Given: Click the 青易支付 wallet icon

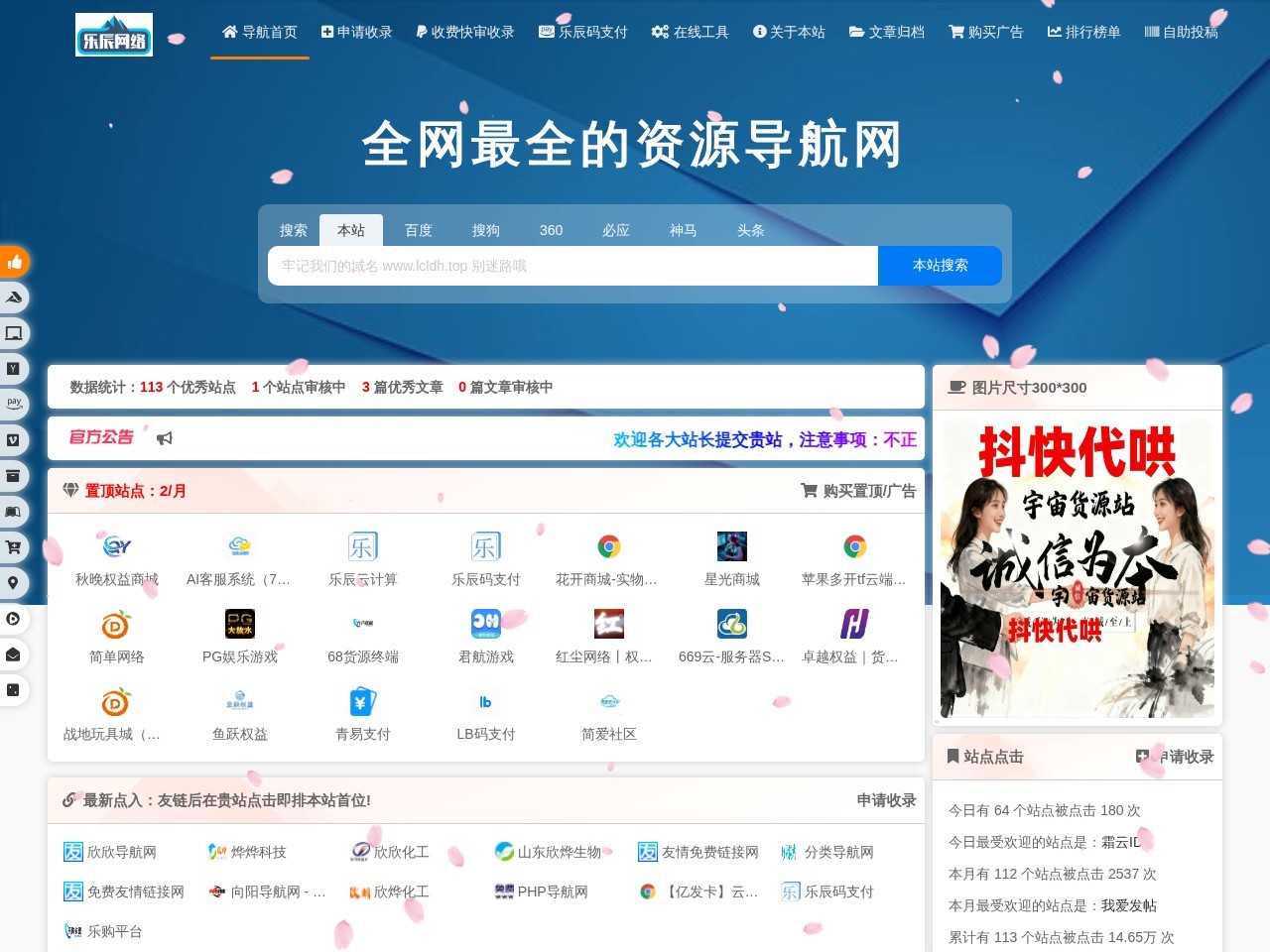Looking at the screenshot, I should tap(361, 702).
